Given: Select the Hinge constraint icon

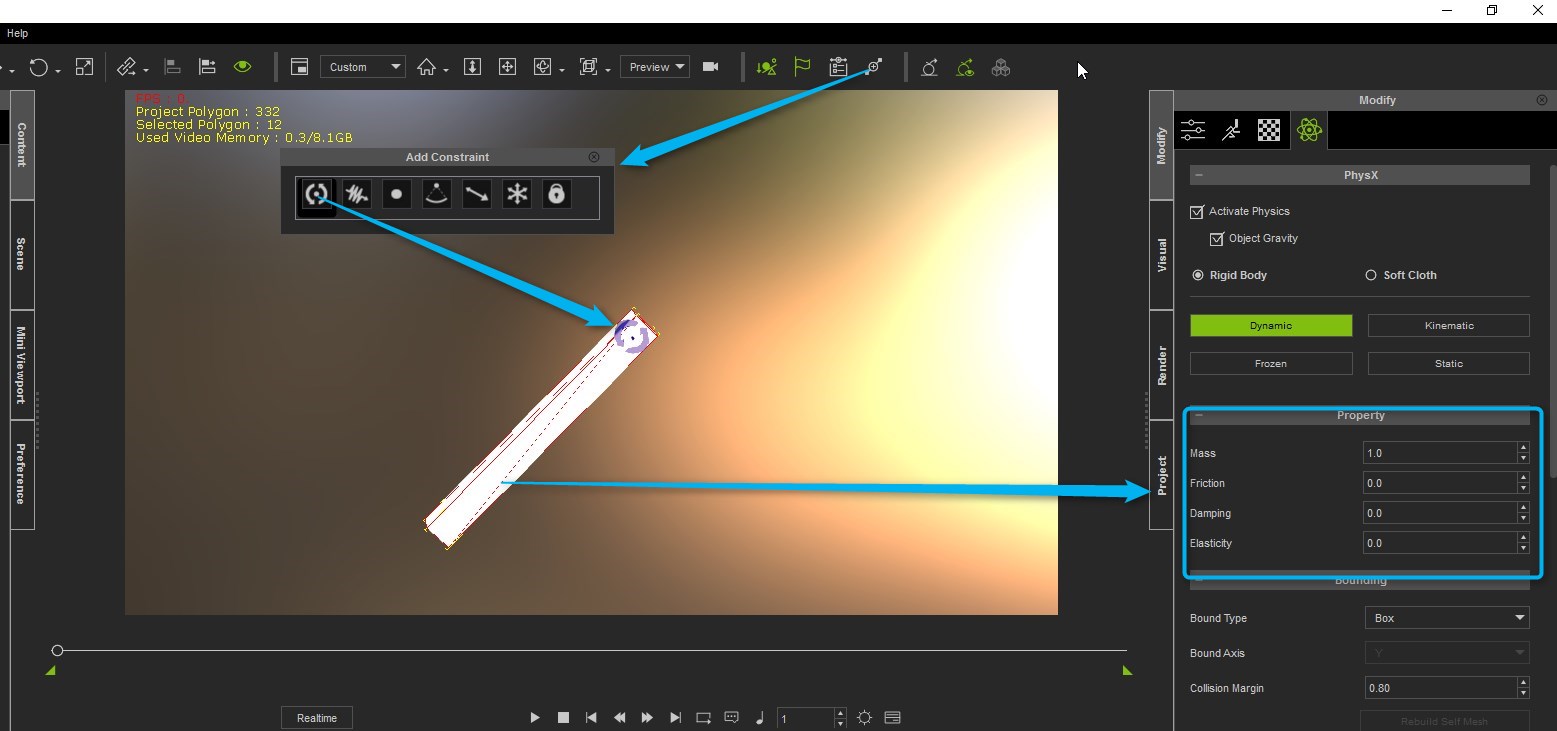Looking at the screenshot, I should [x=316, y=194].
